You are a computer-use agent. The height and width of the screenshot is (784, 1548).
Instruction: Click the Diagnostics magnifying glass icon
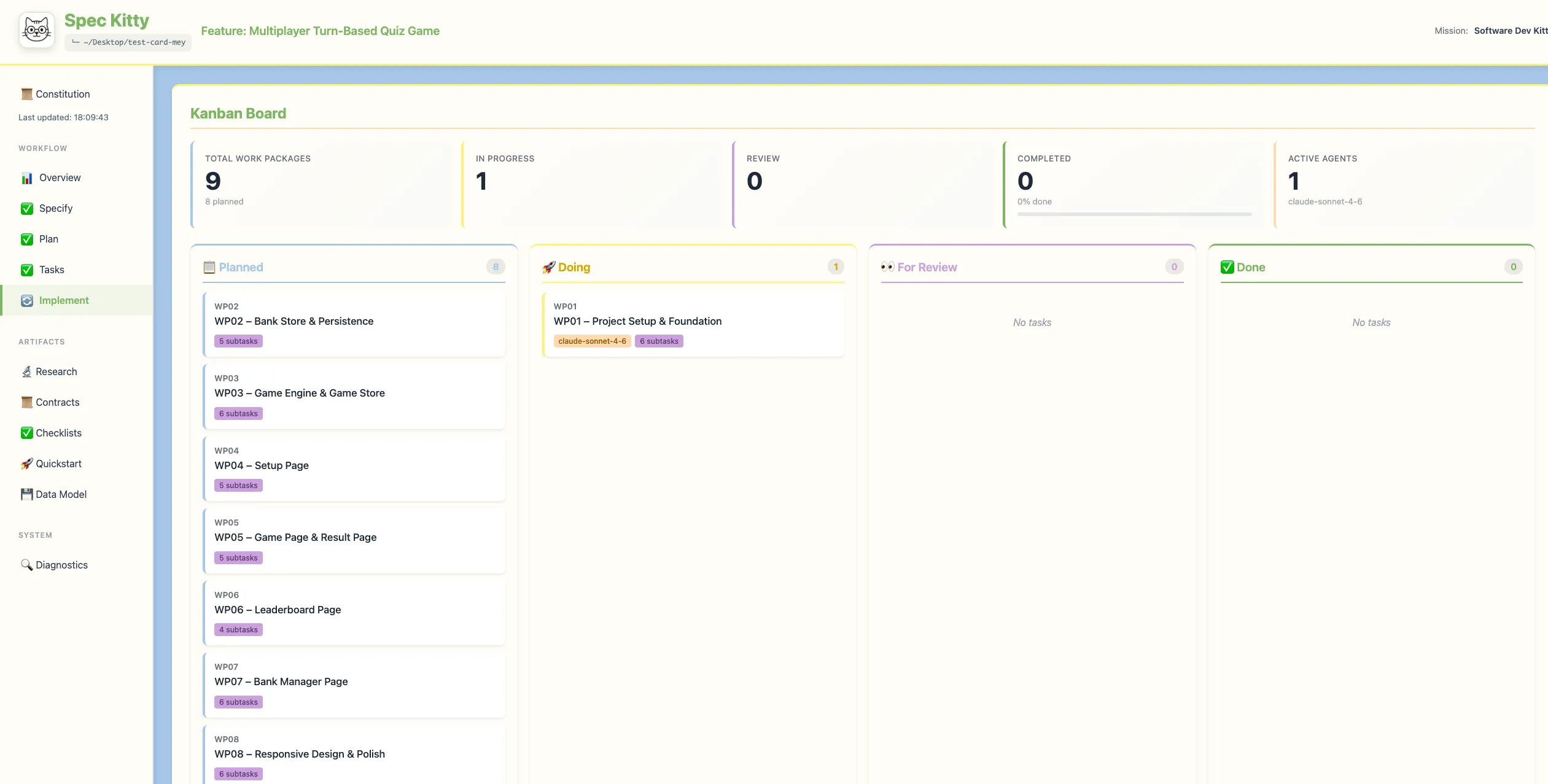pos(26,565)
